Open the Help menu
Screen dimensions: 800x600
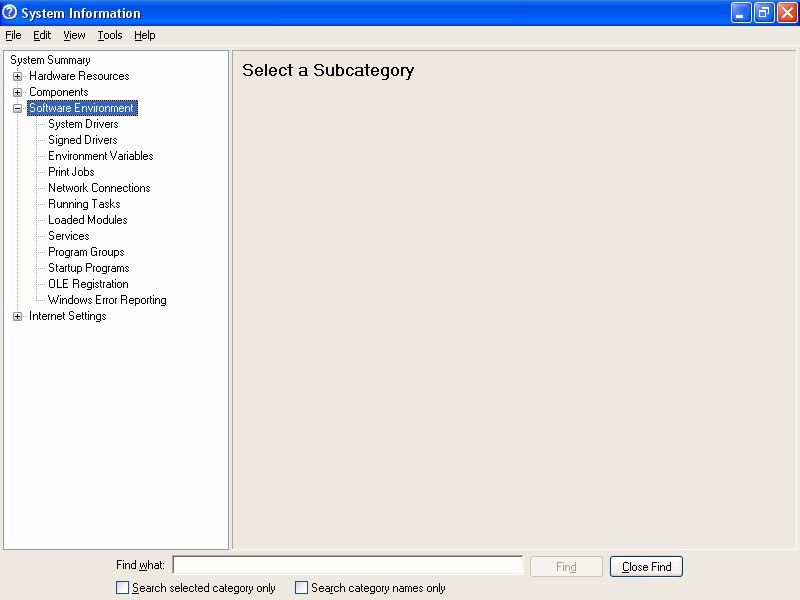[x=145, y=35]
